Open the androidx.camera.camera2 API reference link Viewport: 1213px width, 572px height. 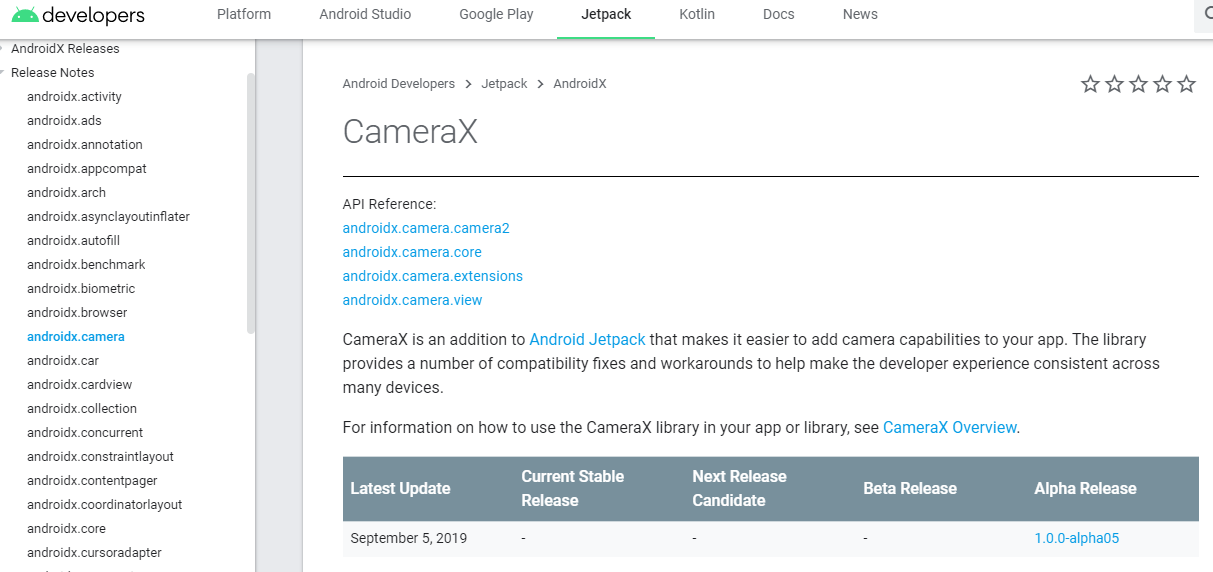tap(426, 228)
